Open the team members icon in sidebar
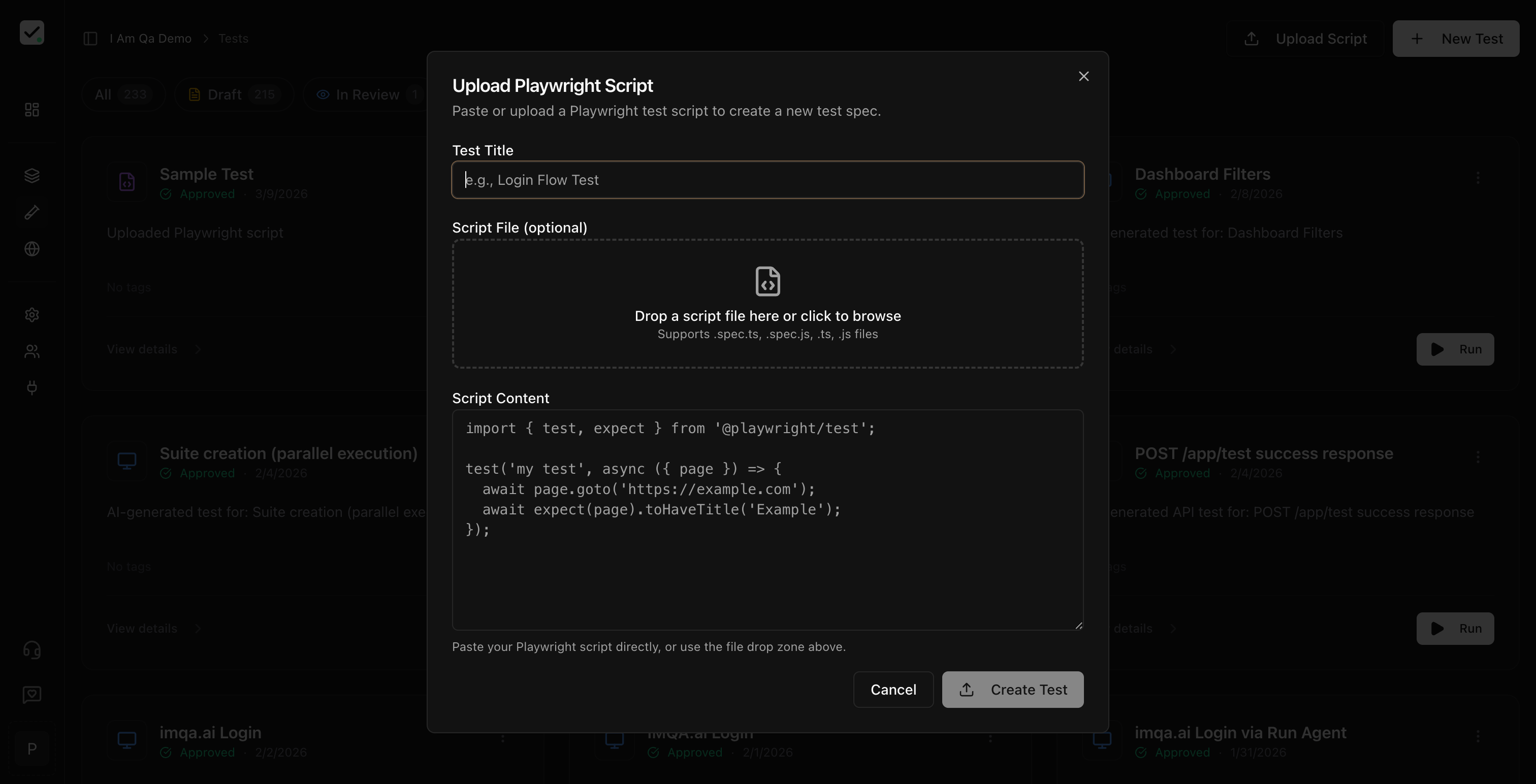 tap(32, 352)
